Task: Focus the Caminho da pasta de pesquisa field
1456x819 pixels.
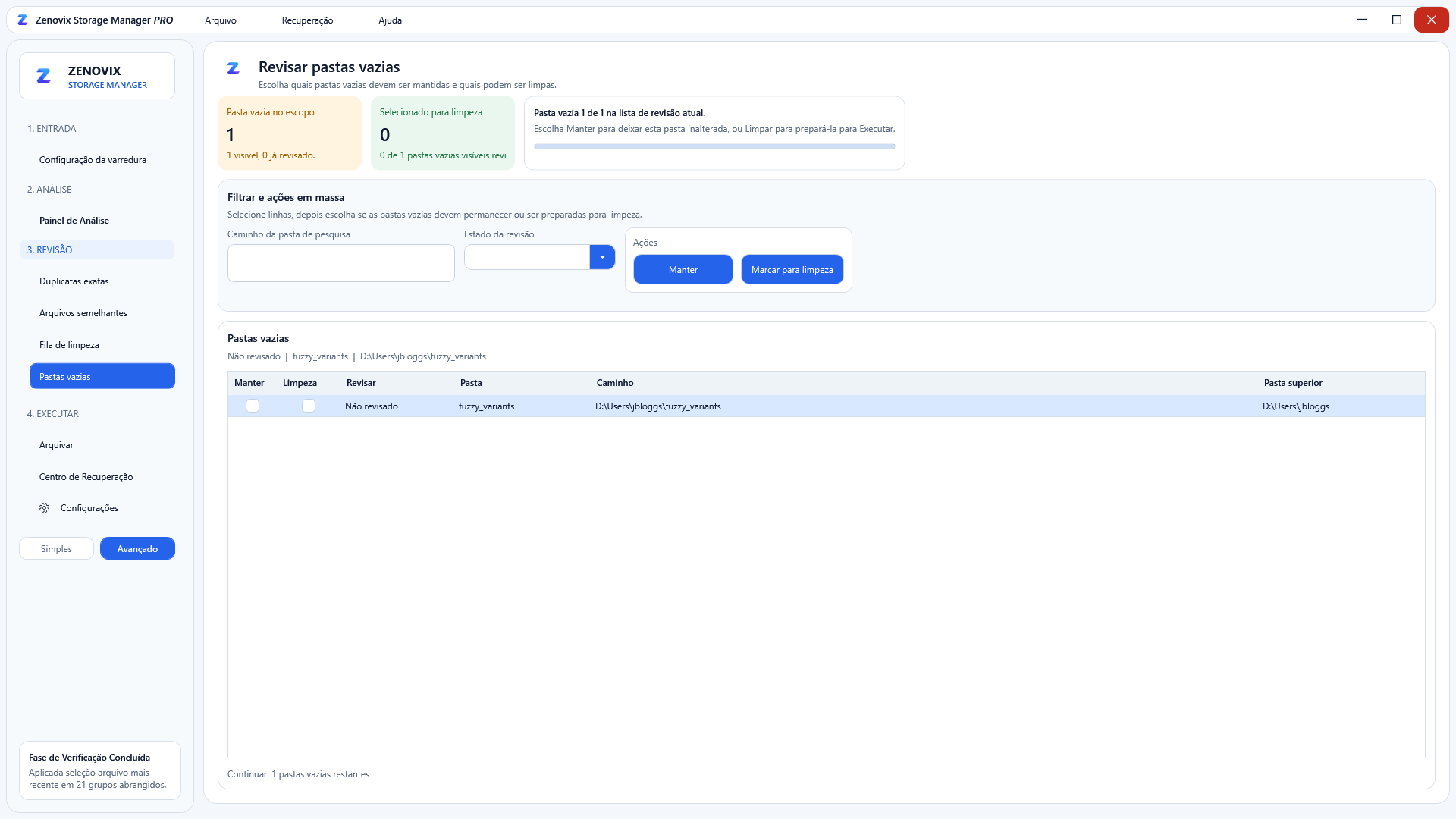Action: click(x=341, y=263)
